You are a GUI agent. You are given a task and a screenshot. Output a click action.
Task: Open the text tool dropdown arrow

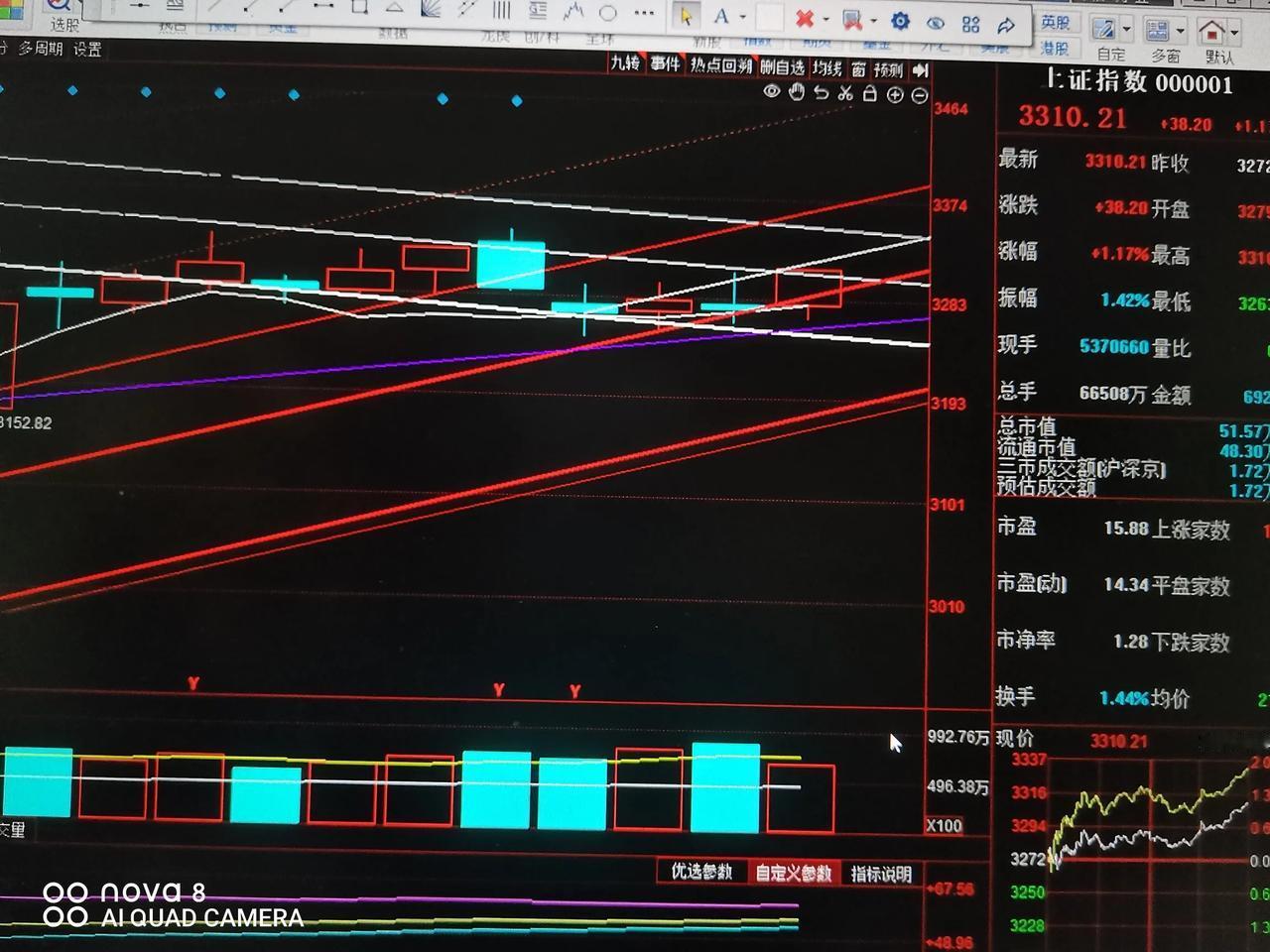pyautogui.click(x=743, y=17)
